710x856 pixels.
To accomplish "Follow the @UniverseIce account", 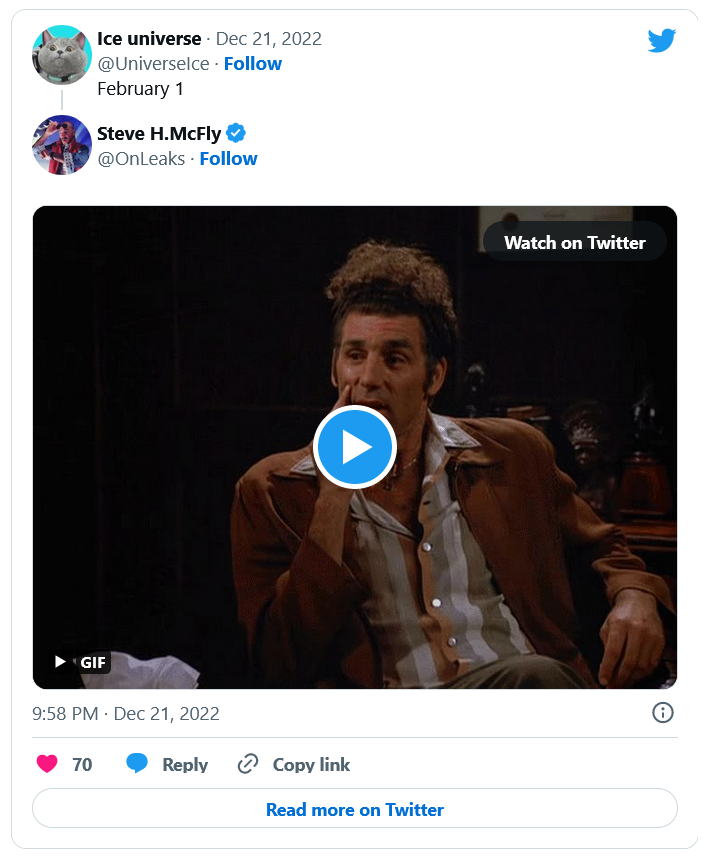I will 252,64.
